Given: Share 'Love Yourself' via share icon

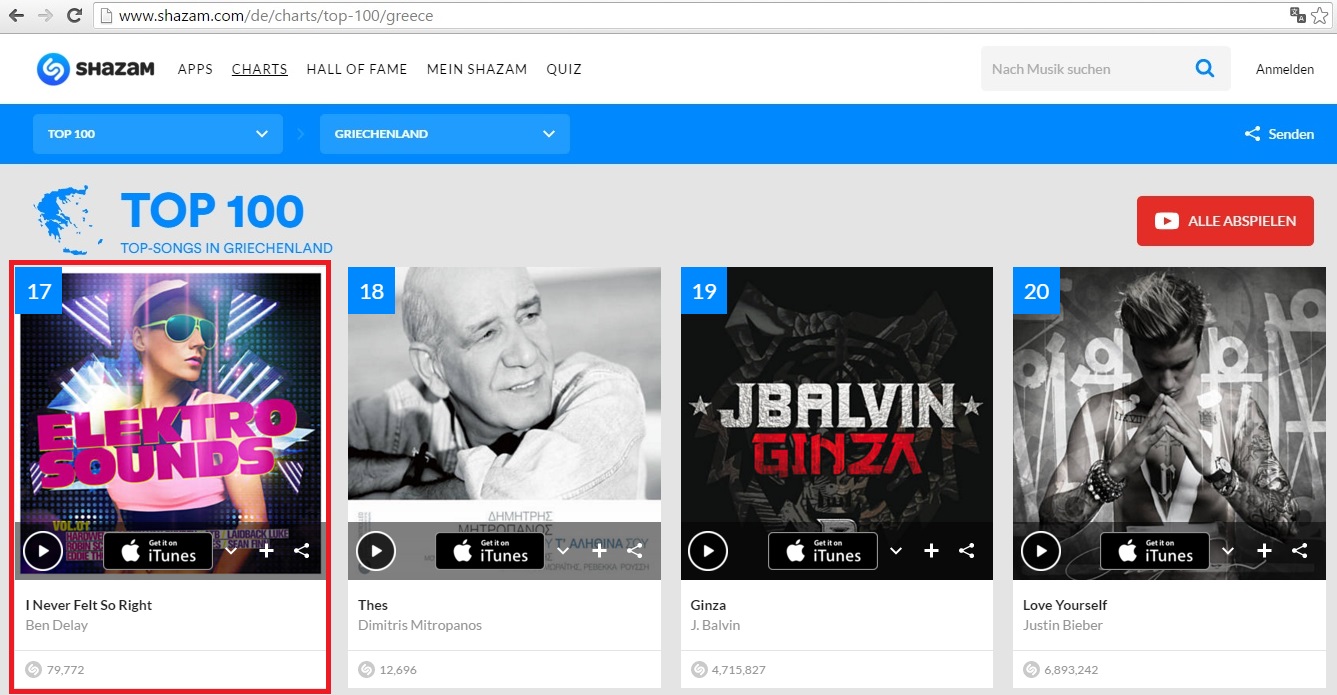Looking at the screenshot, I should tap(1299, 550).
